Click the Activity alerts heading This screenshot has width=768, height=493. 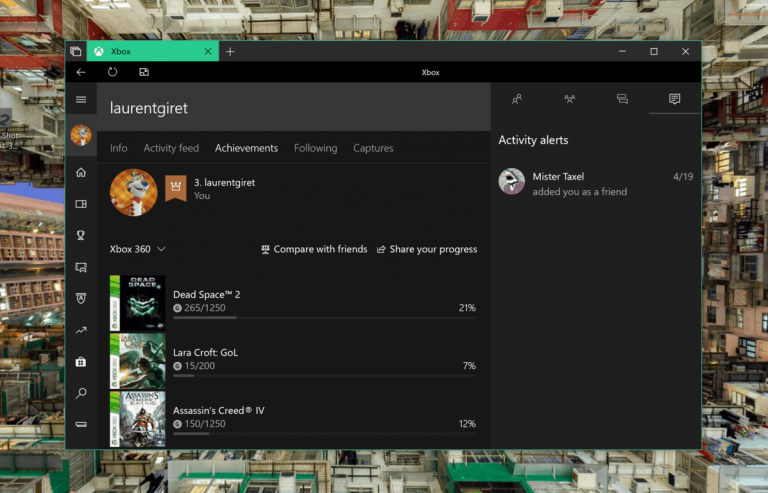click(x=533, y=140)
